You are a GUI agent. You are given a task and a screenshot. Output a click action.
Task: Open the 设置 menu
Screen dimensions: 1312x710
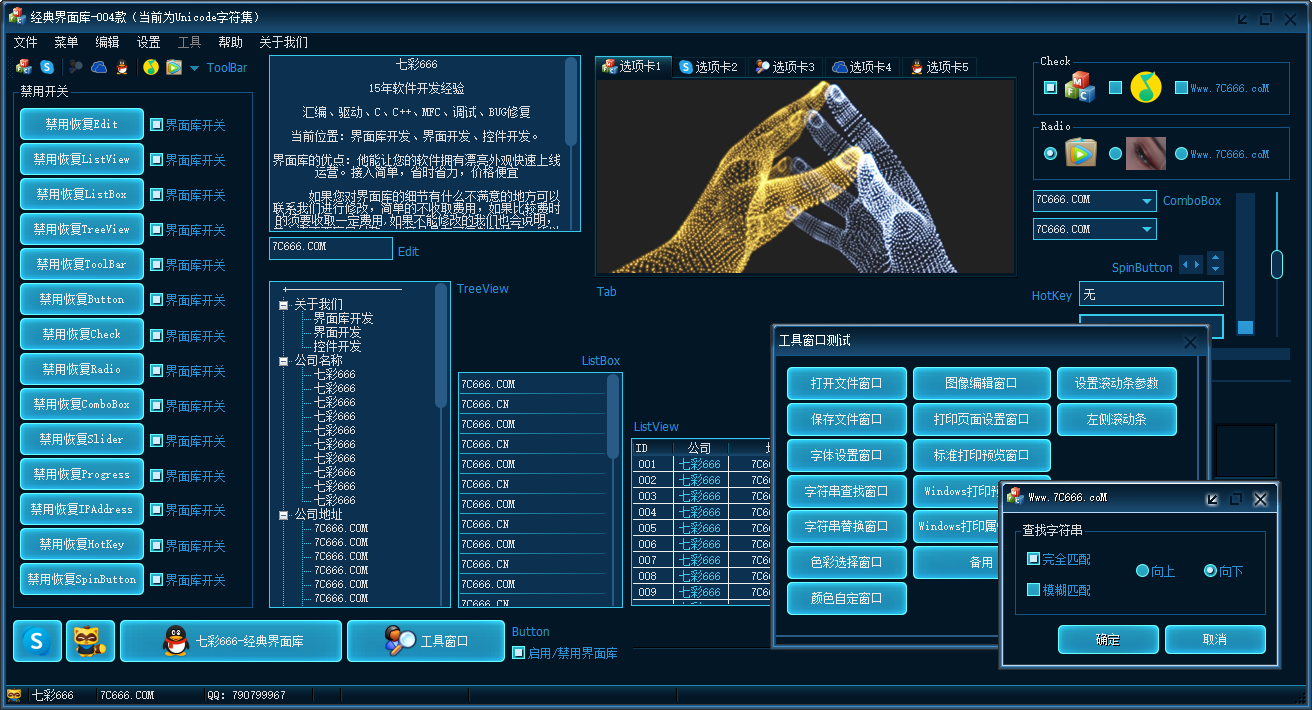[148, 42]
